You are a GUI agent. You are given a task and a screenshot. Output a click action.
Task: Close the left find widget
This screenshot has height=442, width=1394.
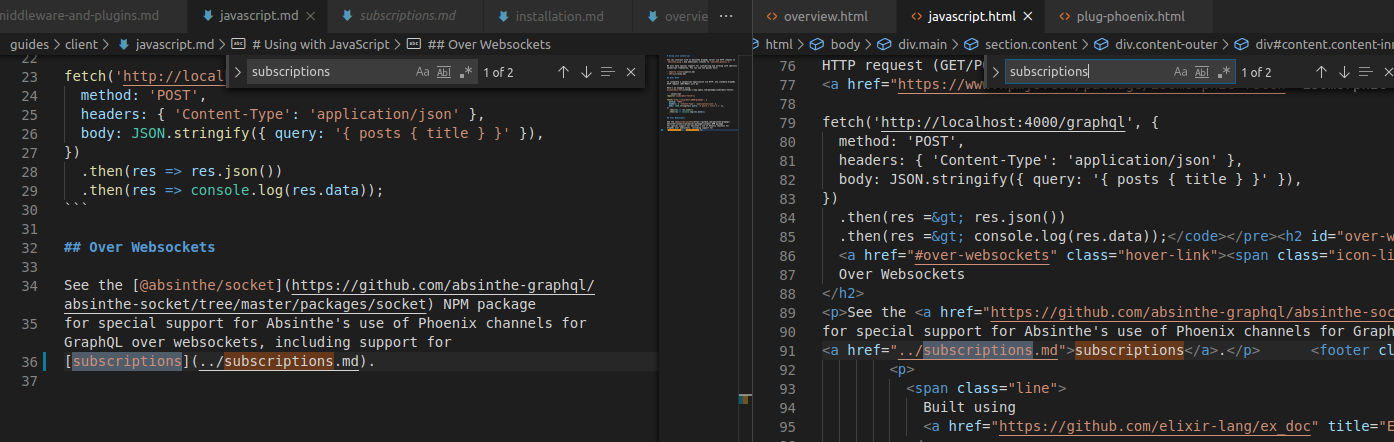tap(631, 72)
